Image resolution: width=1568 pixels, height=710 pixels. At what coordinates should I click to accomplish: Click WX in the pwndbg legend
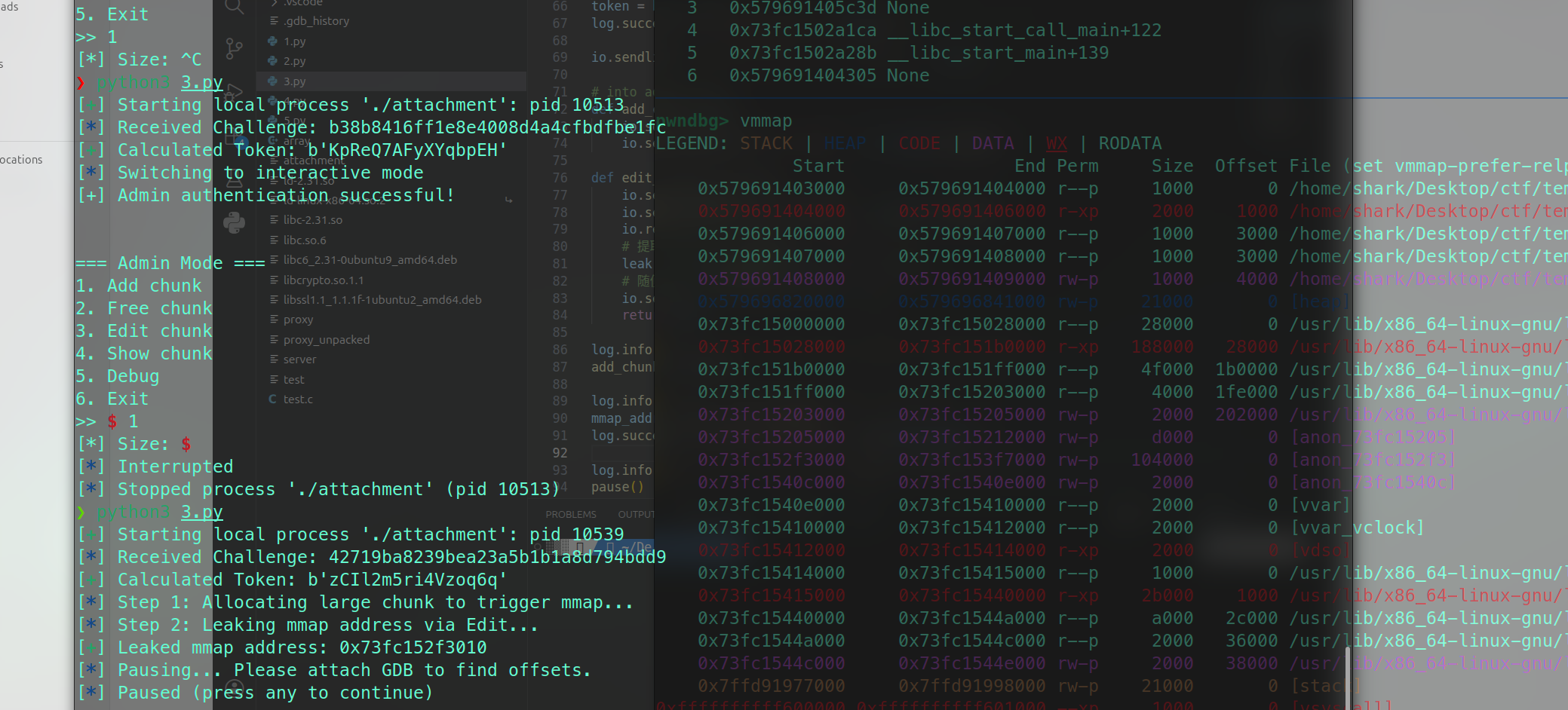point(1056,143)
